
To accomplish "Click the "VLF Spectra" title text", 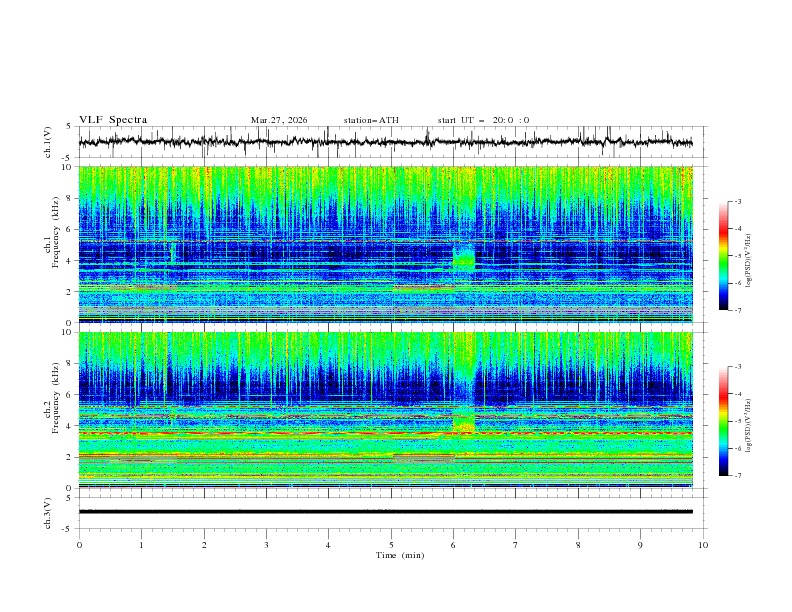I will (x=113, y=120).
